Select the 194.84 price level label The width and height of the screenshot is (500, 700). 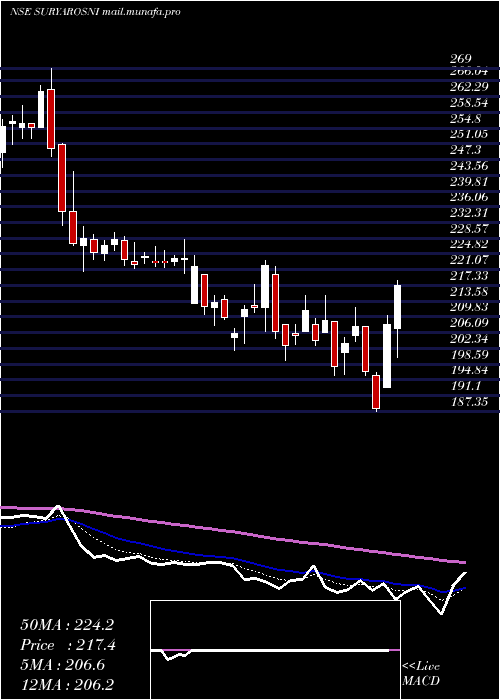pos(468,371)
